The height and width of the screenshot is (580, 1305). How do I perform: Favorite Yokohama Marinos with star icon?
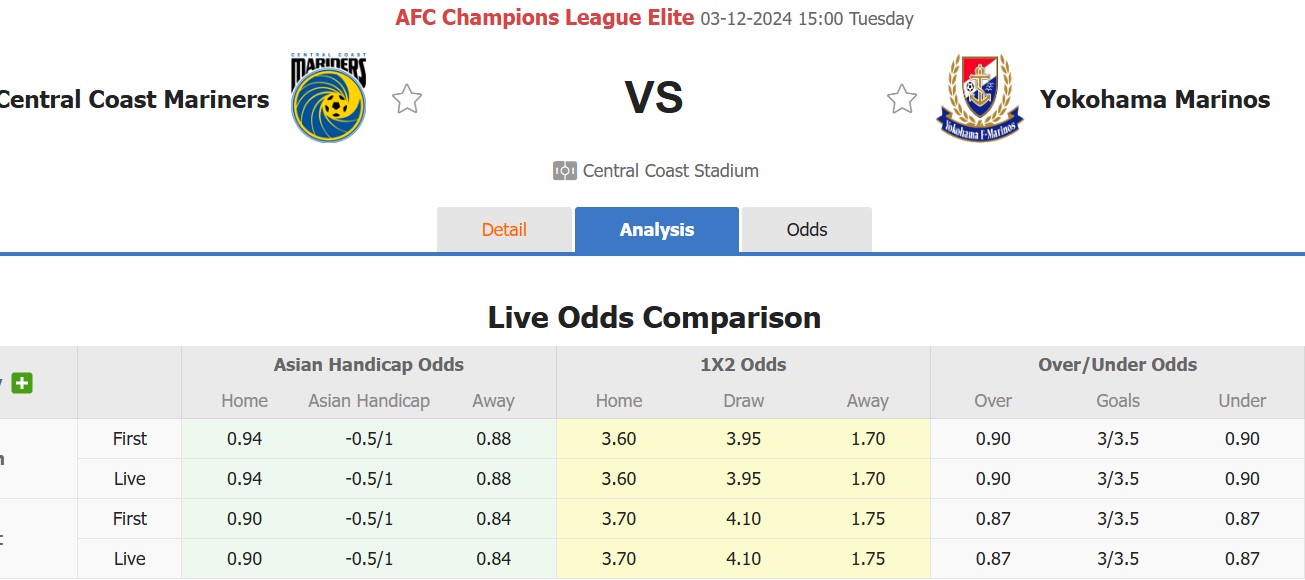[902, 99]
